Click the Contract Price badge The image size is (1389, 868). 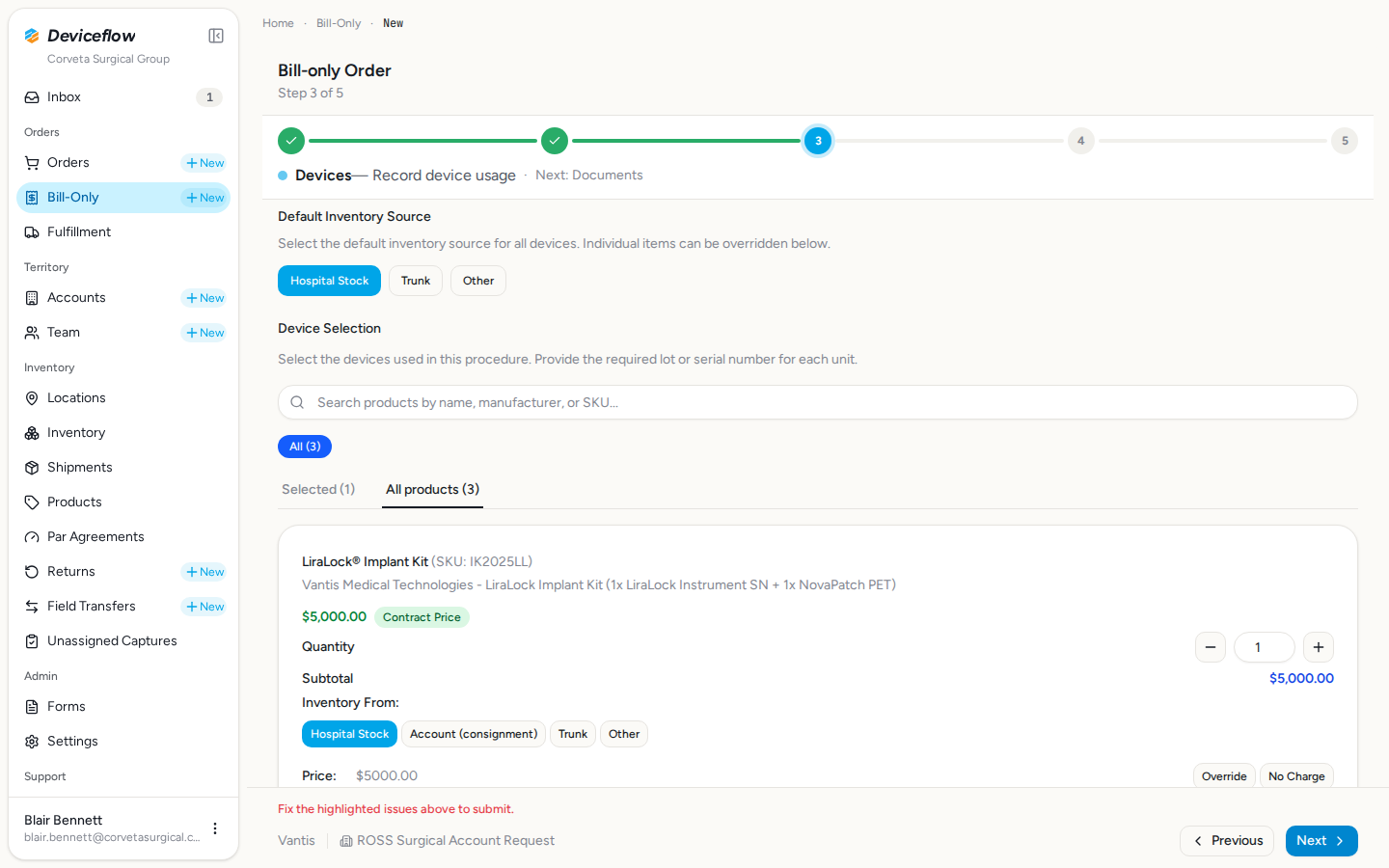(422, 617)
